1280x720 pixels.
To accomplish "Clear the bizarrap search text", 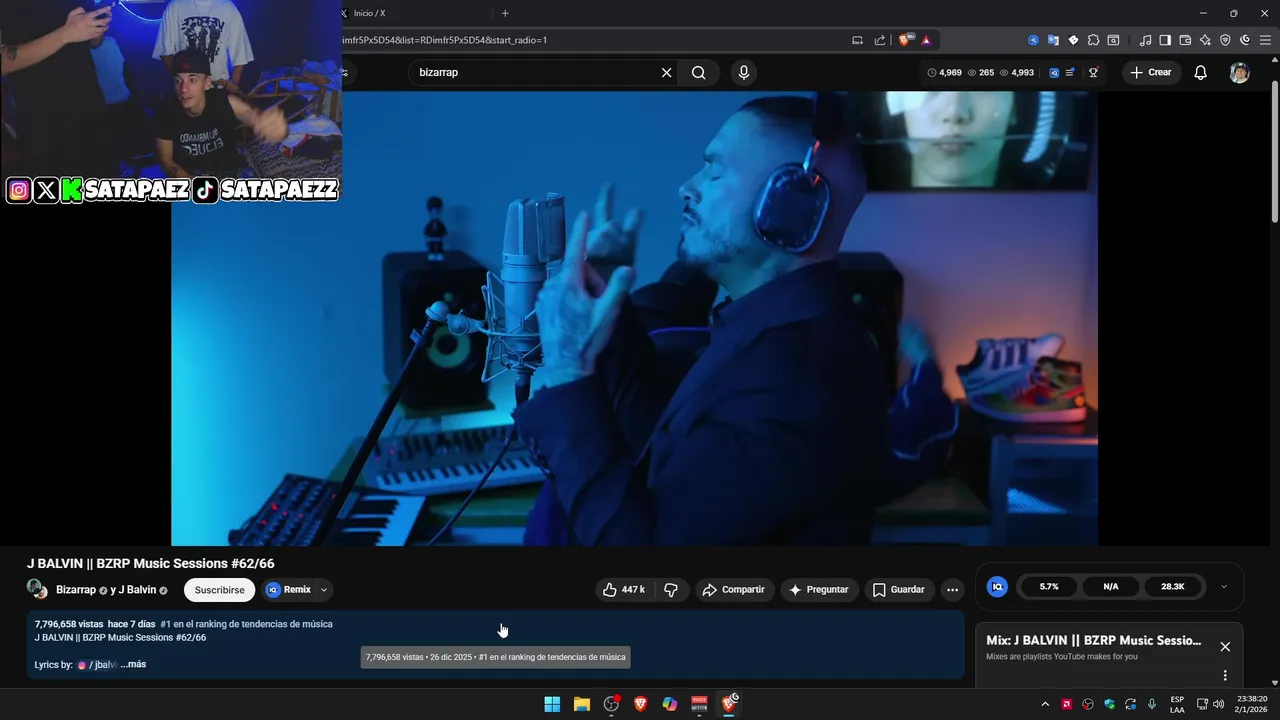I will coord(666,72).
